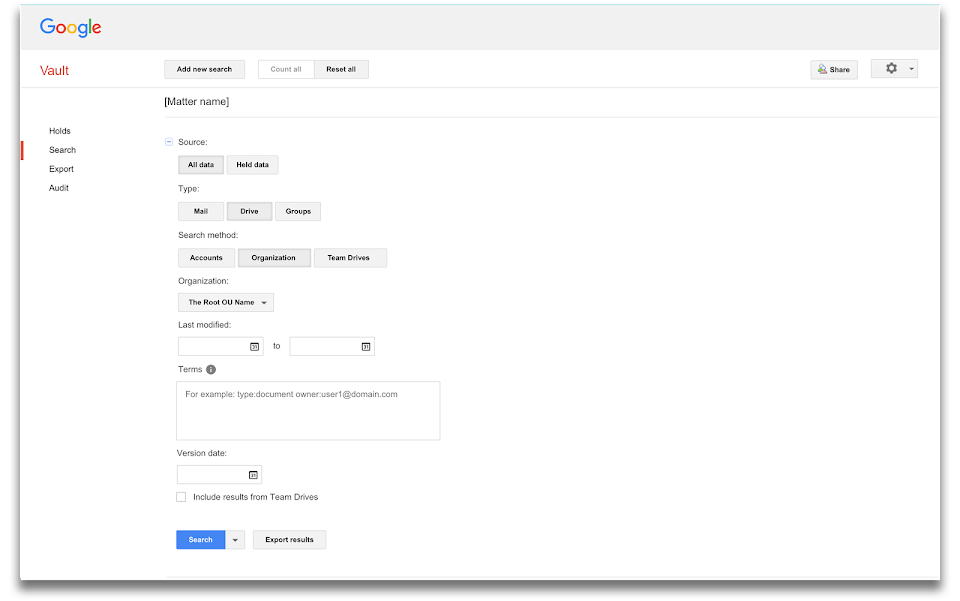Enable Include results from Team Drives

click(181, 496)
